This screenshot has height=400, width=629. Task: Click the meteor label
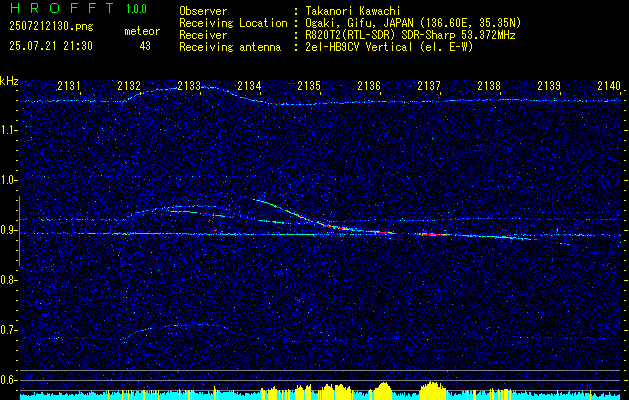pos(142,31)
